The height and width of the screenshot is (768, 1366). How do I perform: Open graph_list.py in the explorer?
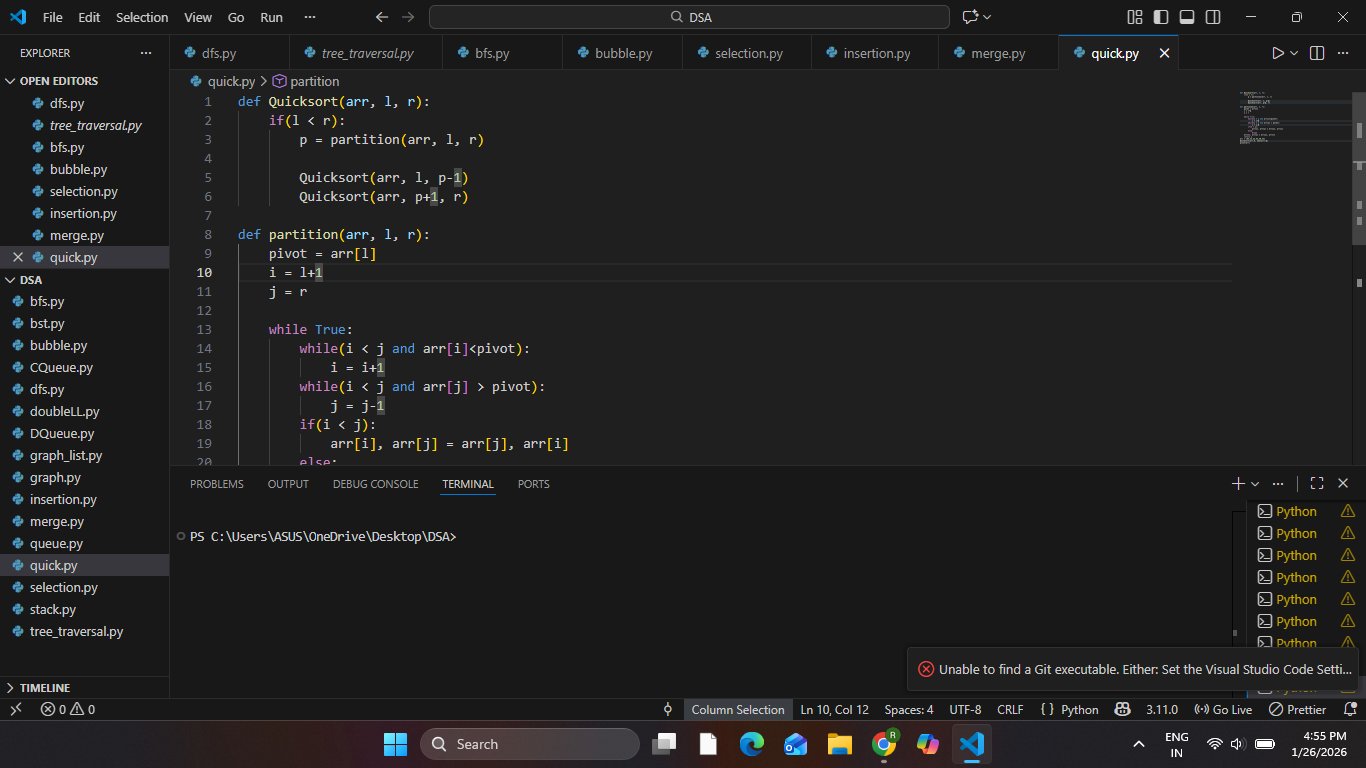(x=66, y=455)
